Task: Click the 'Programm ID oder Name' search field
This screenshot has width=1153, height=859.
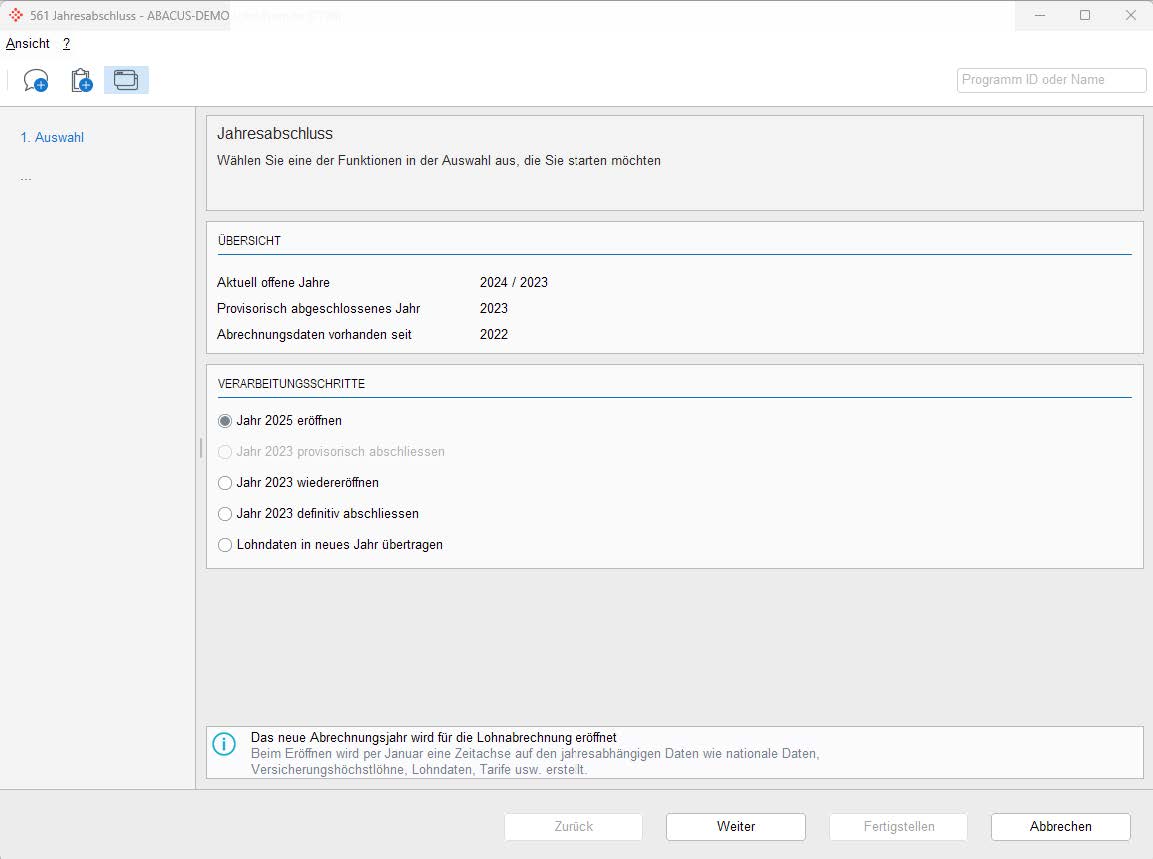Action: [x=1051, y=80]
